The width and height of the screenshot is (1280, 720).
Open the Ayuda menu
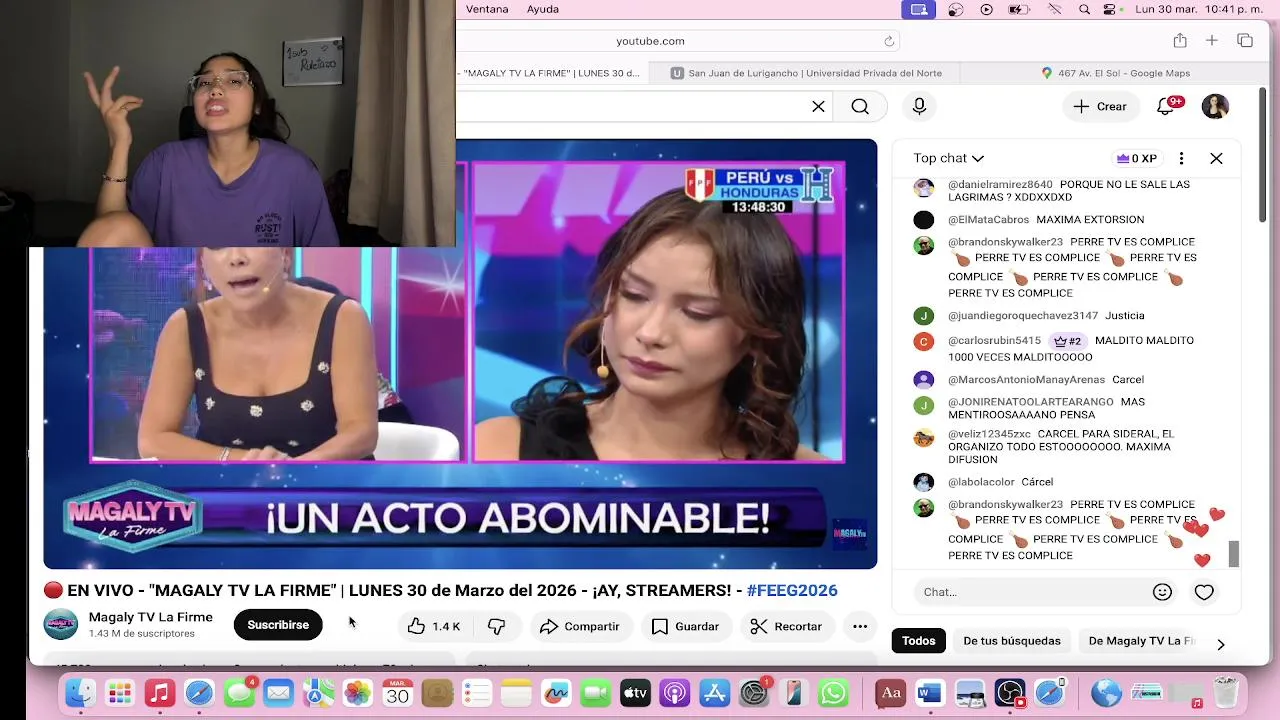tap(543, 9)
